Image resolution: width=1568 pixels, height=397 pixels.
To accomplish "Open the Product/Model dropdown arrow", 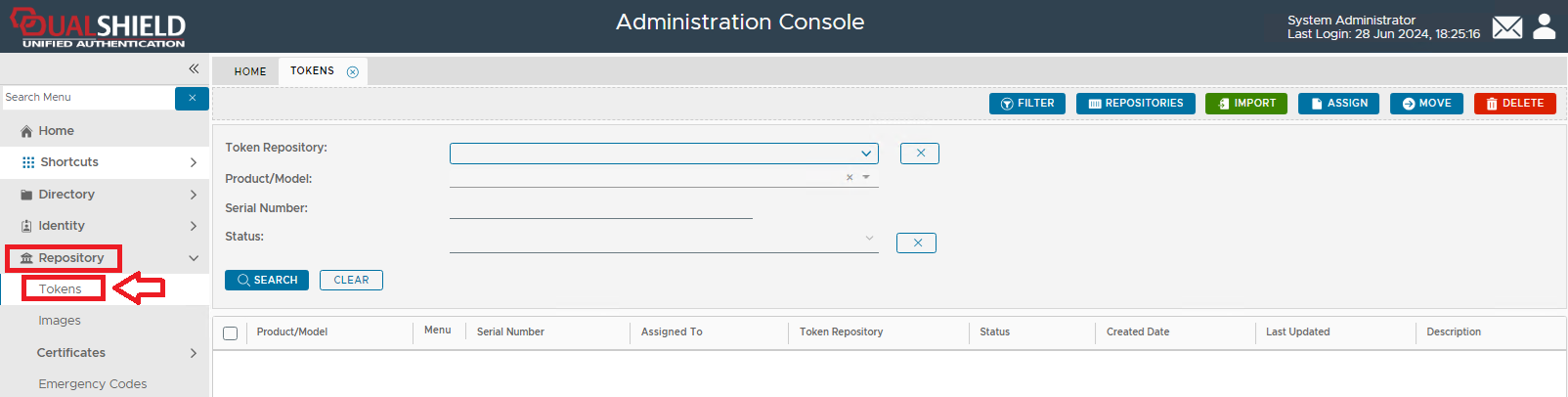I will 866,177.
